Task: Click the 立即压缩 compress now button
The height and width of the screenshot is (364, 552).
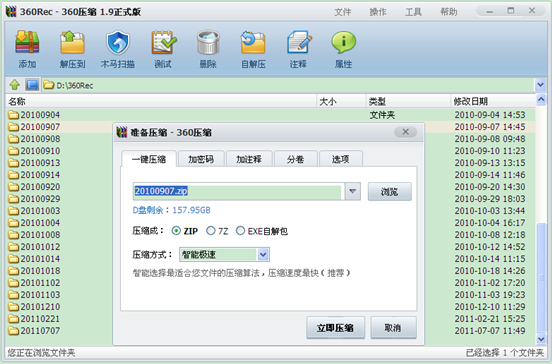Action: [x=335, y=328]
